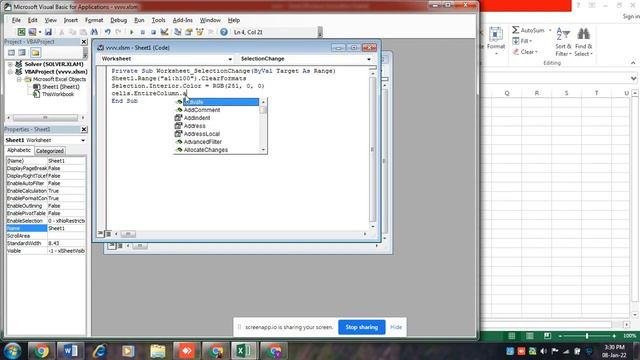Open the Windows Start button

(12, 351)
